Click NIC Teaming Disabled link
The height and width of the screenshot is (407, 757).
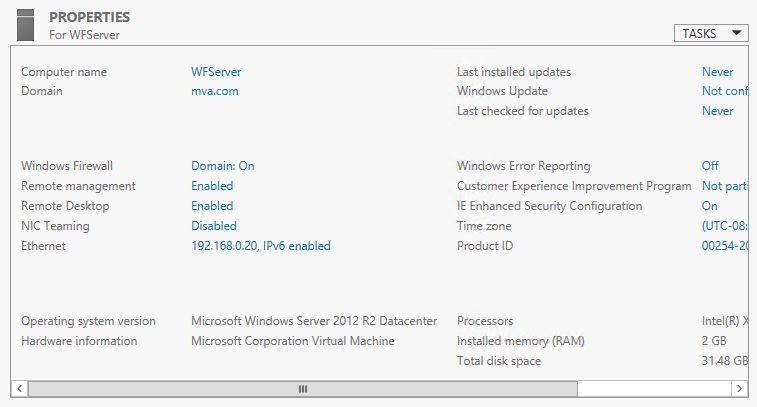point(214,226)
